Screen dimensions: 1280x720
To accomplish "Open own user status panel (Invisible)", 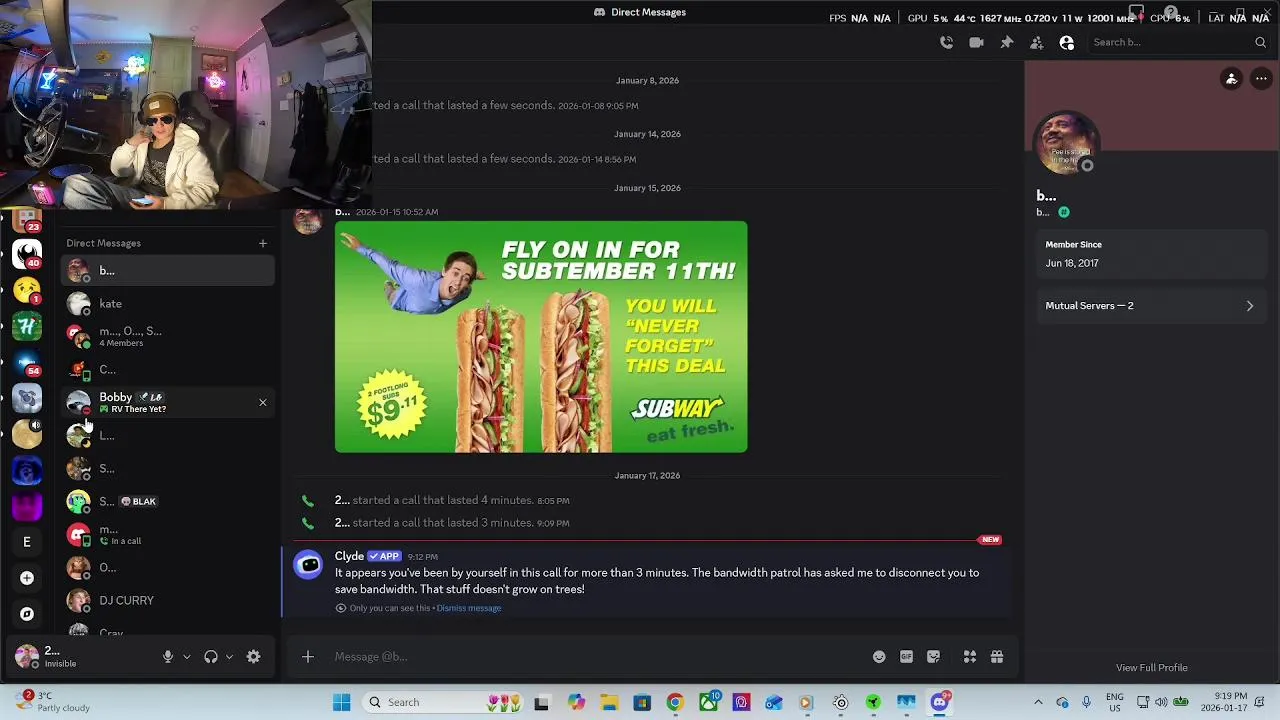I will coord(80,657).
